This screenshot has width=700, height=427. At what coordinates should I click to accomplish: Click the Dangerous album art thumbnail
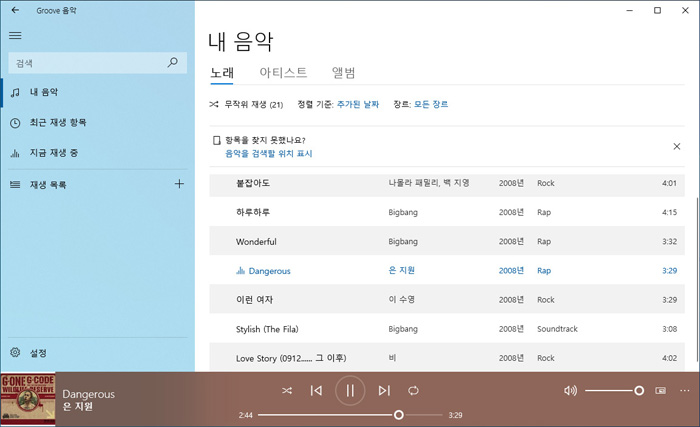tap(28, 399)
